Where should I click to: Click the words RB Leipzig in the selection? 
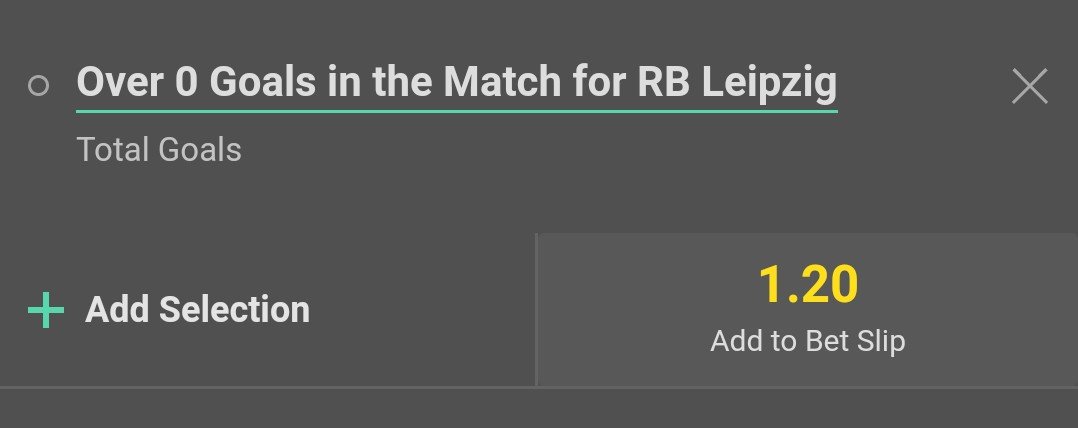pyautogui.click(x=737, y=82)
